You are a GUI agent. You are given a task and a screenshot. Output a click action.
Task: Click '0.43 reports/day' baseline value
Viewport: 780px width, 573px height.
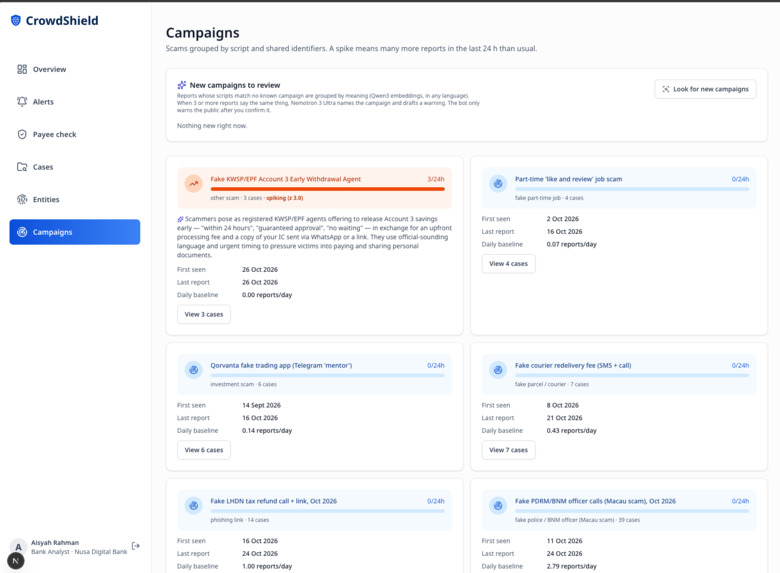pyautogui.click(x=572, y=431)
